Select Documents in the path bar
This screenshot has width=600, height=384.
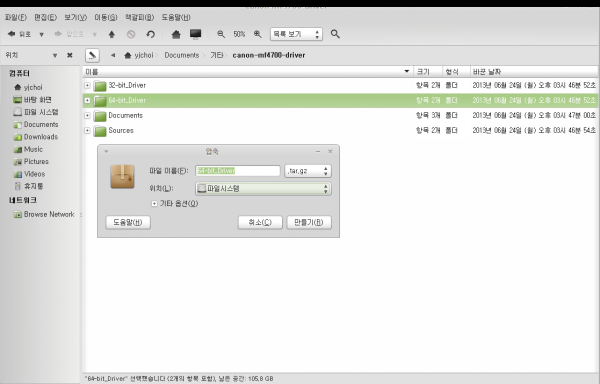(x=182, y=55)
